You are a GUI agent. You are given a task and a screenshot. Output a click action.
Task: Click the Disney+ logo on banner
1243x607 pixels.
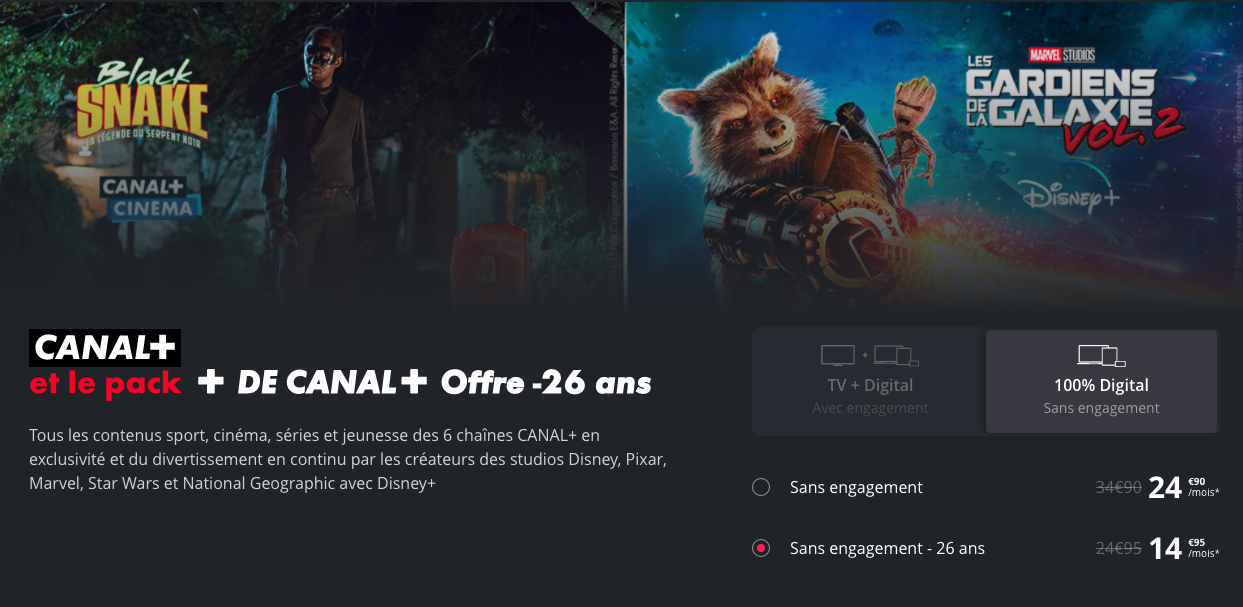[1071, 196]
